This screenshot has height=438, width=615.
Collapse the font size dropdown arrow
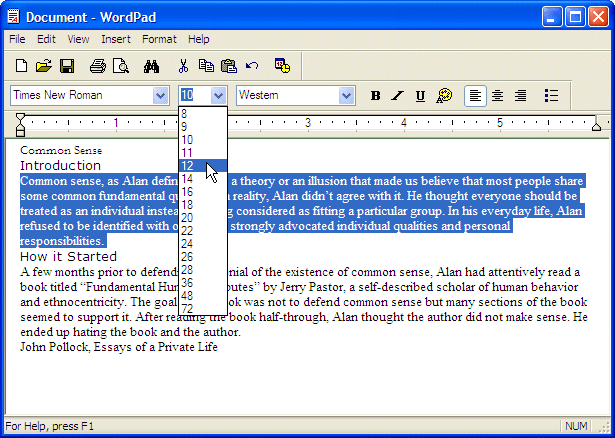click(218, 95)
